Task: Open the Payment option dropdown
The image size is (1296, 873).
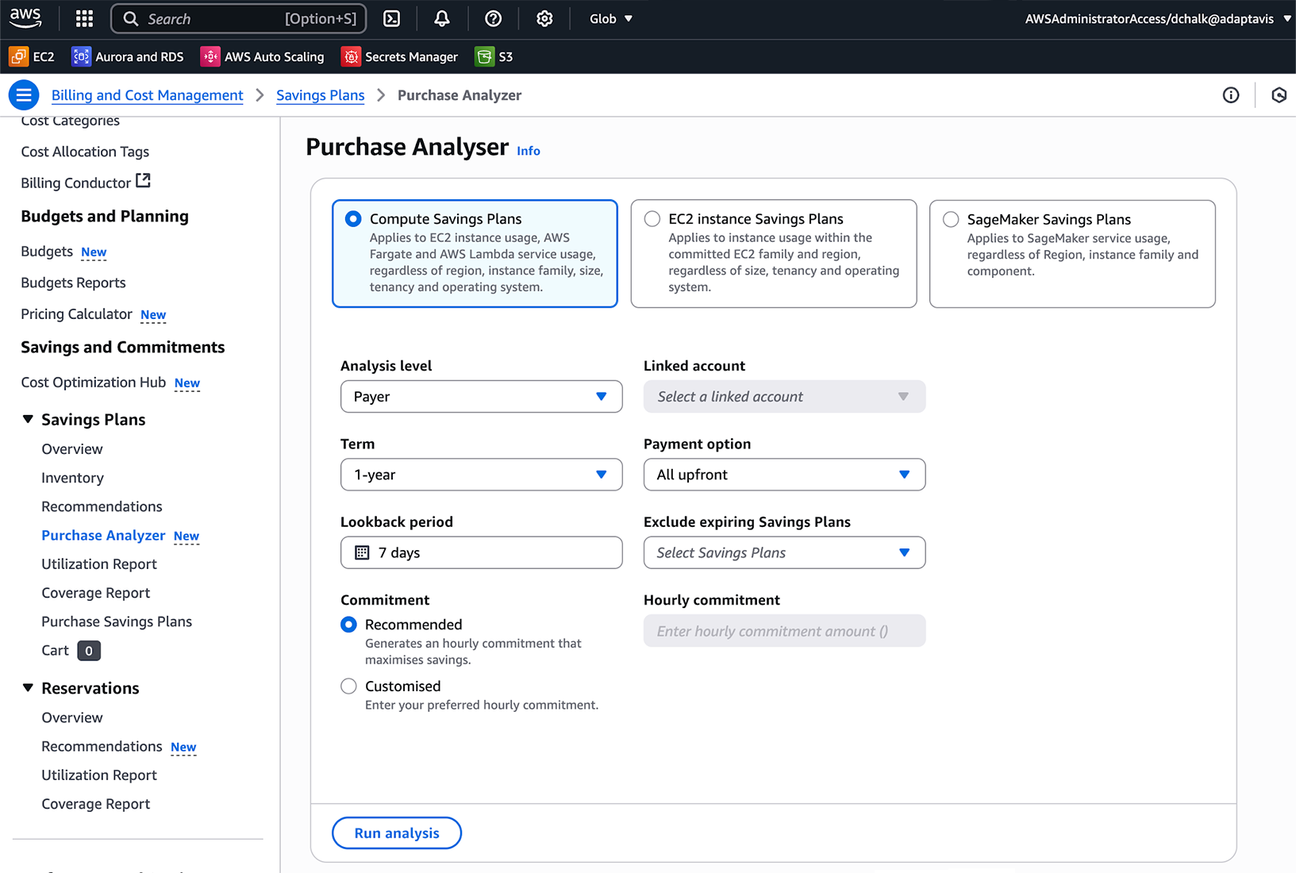Action: (784, 475)
